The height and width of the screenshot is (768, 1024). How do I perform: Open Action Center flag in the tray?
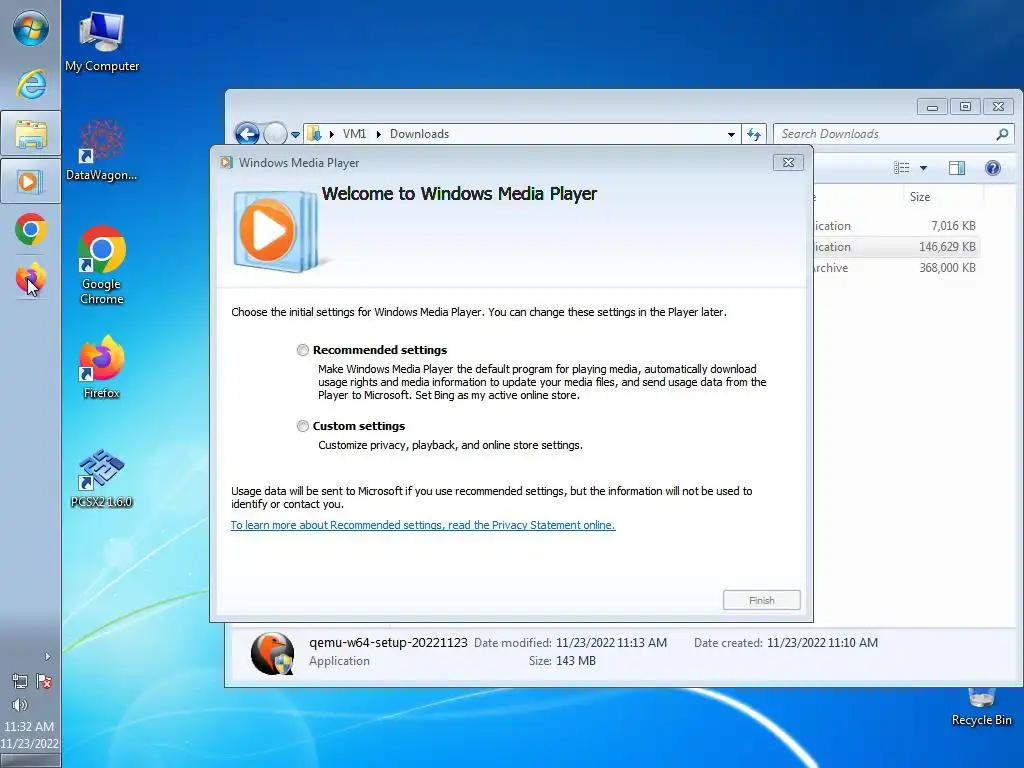[44, 681]
